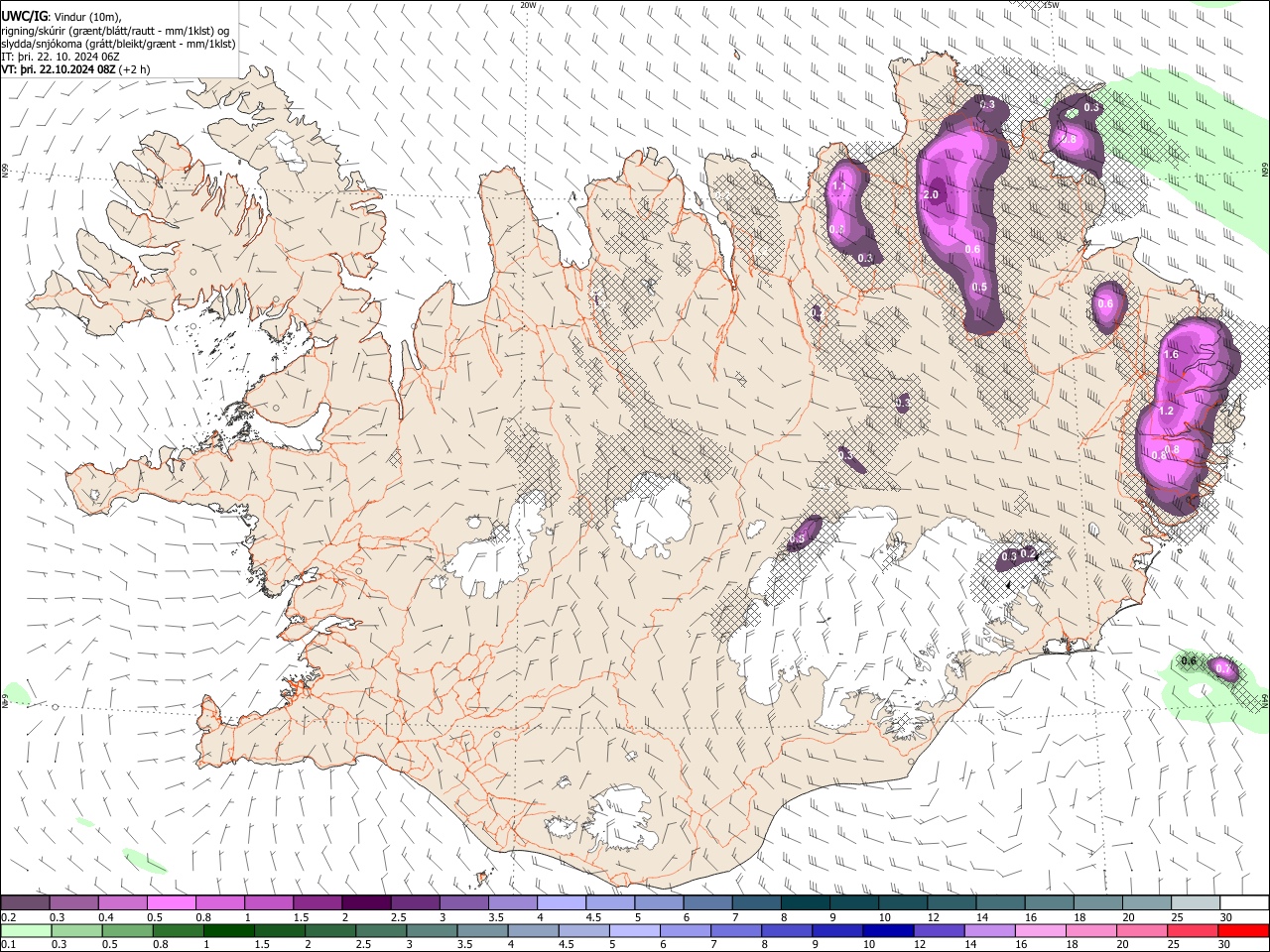The width and height of the screenshot is (1270, 952).
Task: Click the "2.5" label in the top legend row
Action: (x=398, y=917)
